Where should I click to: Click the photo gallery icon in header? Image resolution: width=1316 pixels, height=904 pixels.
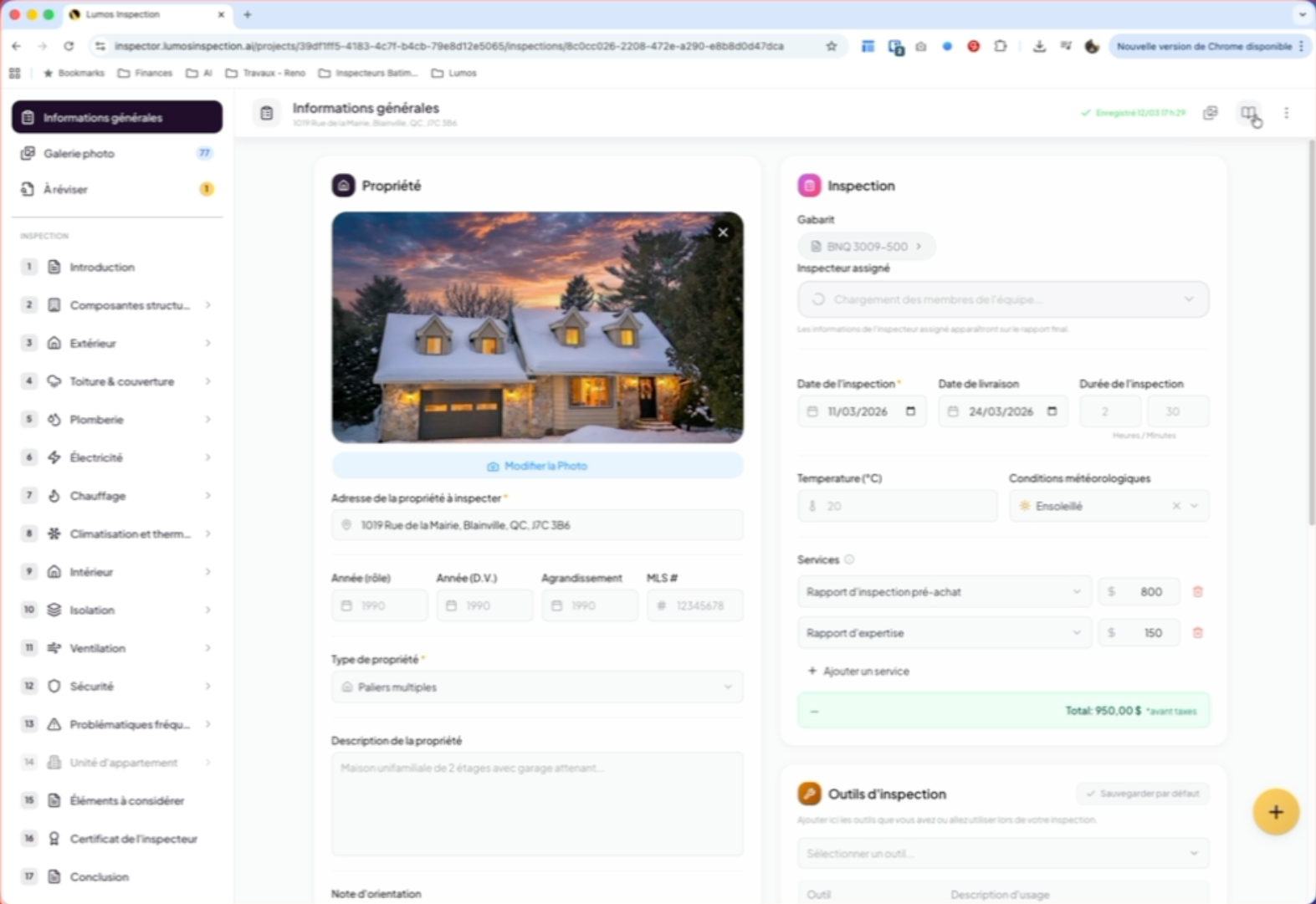click(x=1210, y=113)
